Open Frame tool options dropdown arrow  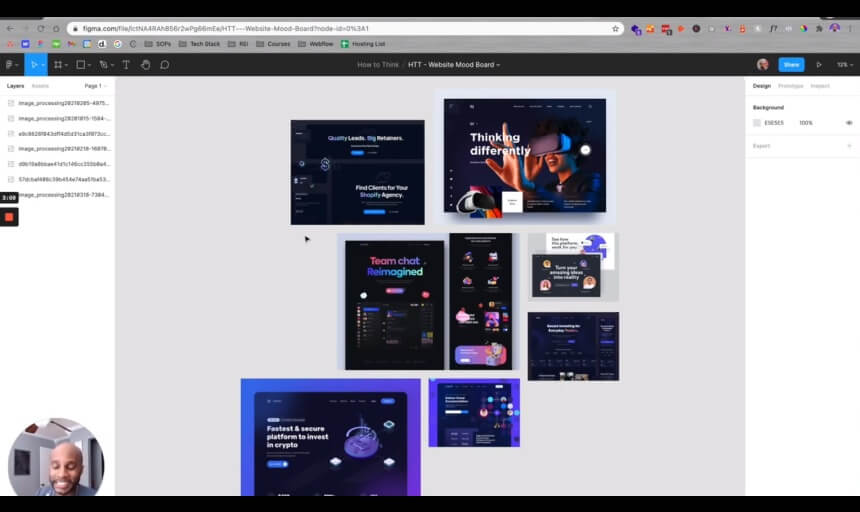[66, 65]
